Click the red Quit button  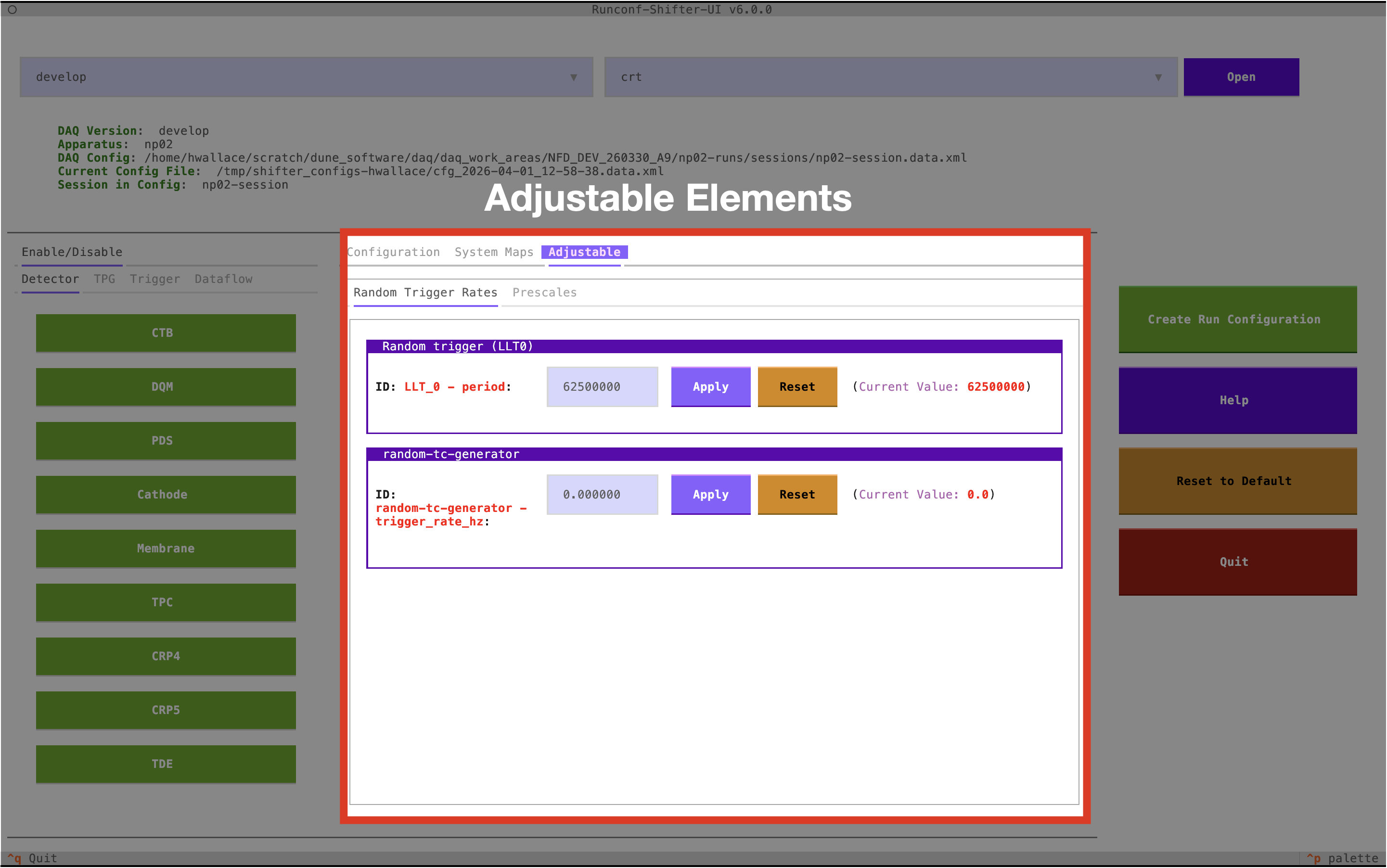point(1237,562)
